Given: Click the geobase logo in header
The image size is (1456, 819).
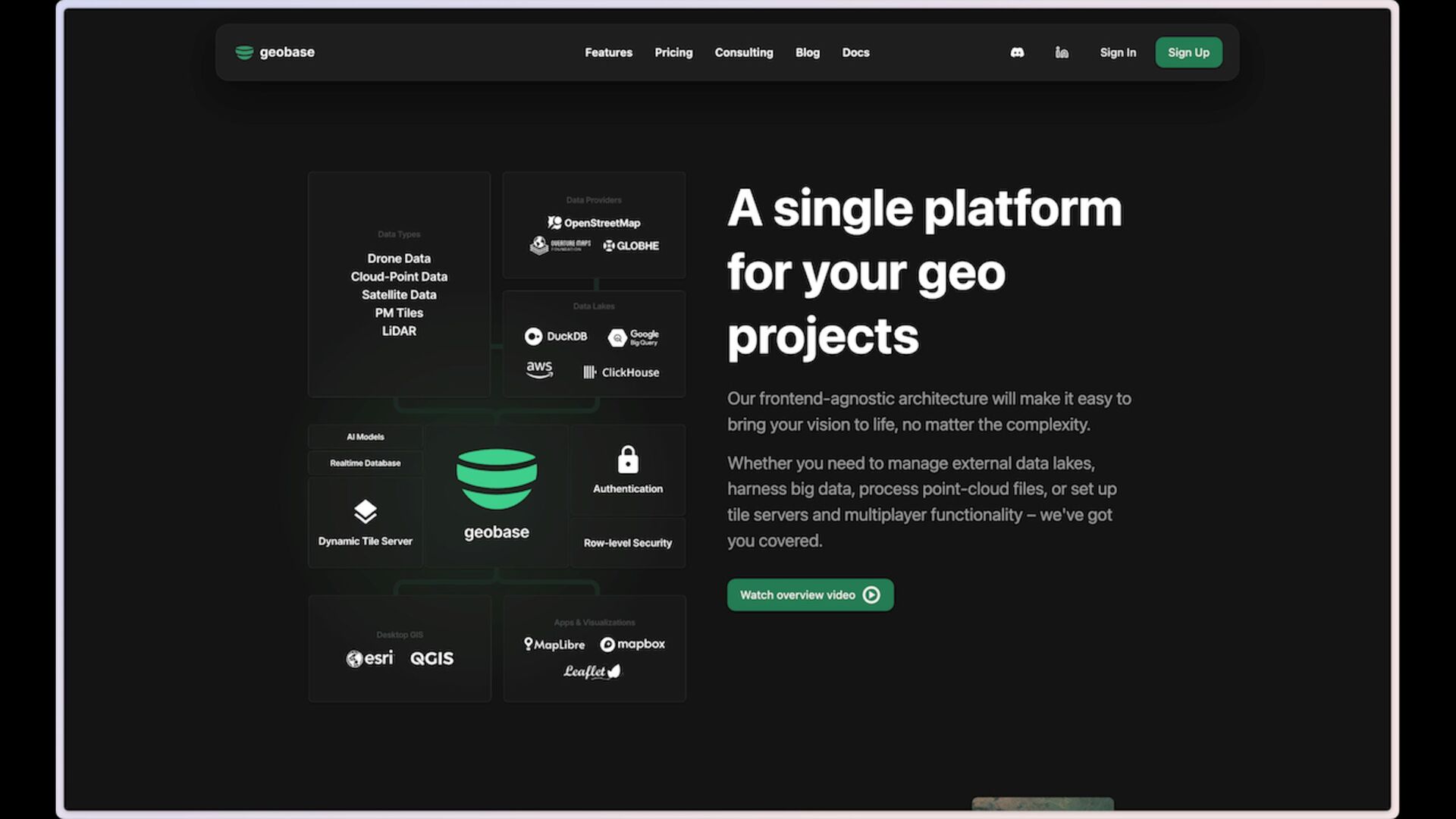Looking at the screenshot, I should click(x=275, y=52).
